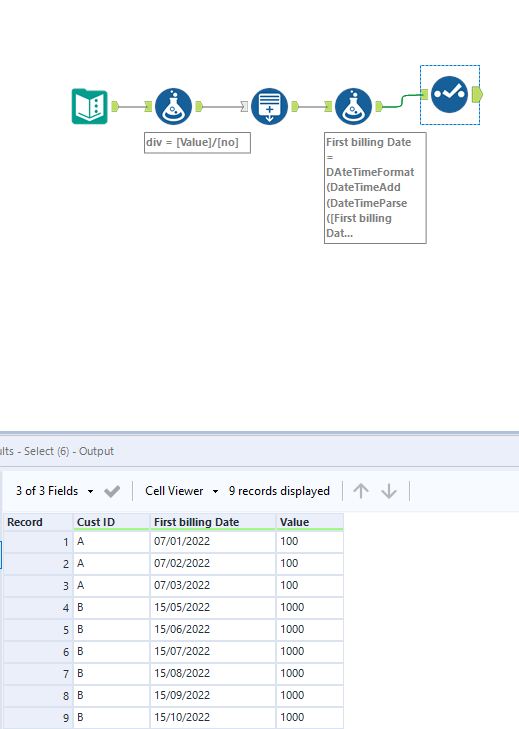Select cell with date 15/10/2022
Image resolution: width=519 pixels, height=729 pixels.
(213, 717)
